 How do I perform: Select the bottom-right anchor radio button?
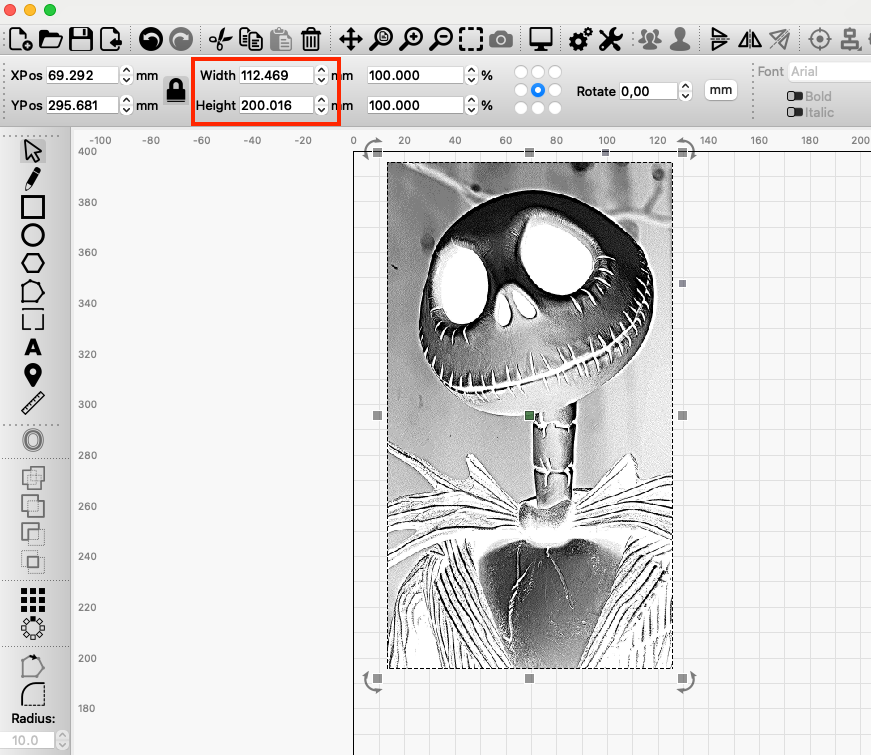pos(555,108)
